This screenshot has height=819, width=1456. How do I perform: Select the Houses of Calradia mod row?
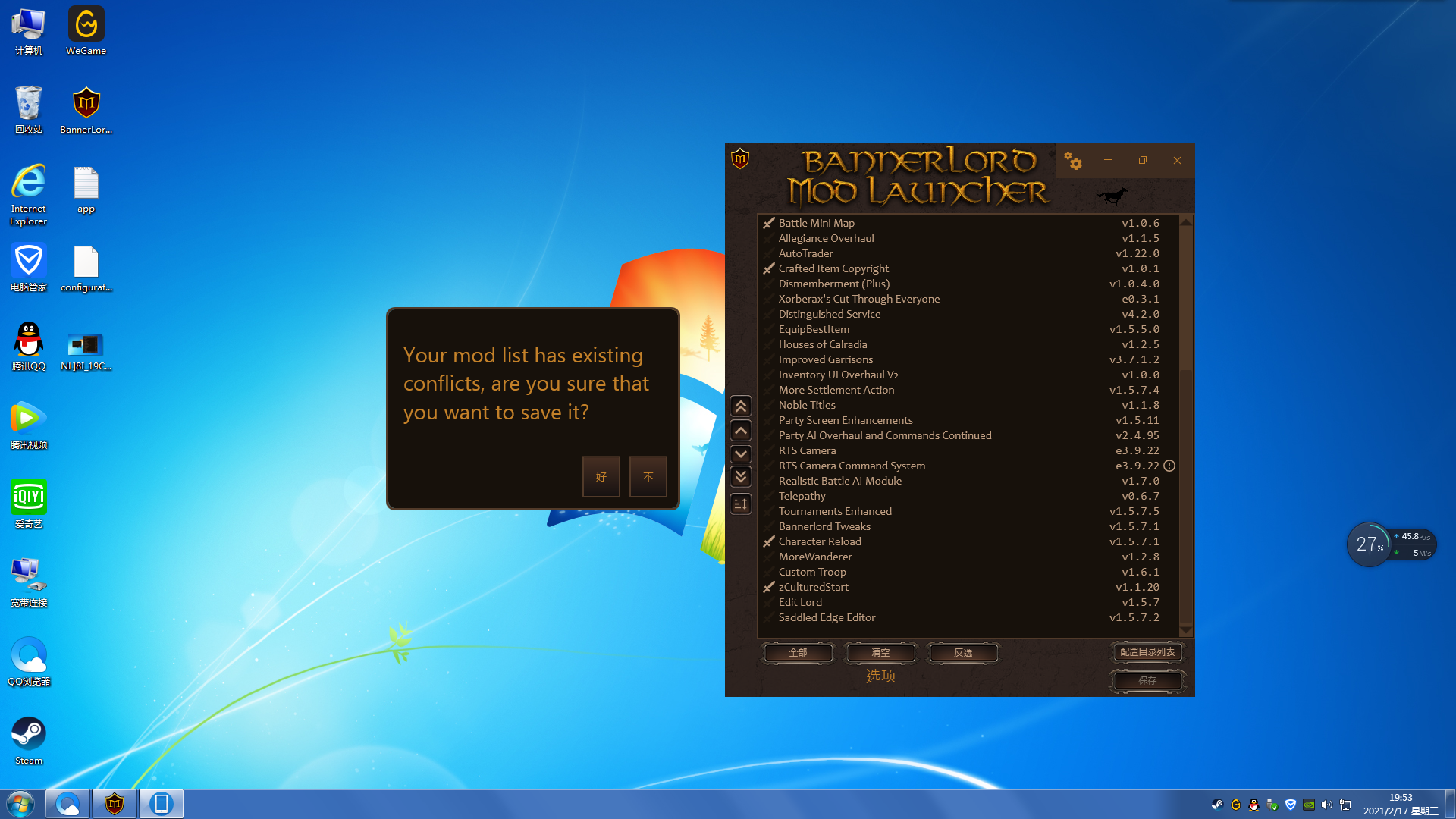968,344
